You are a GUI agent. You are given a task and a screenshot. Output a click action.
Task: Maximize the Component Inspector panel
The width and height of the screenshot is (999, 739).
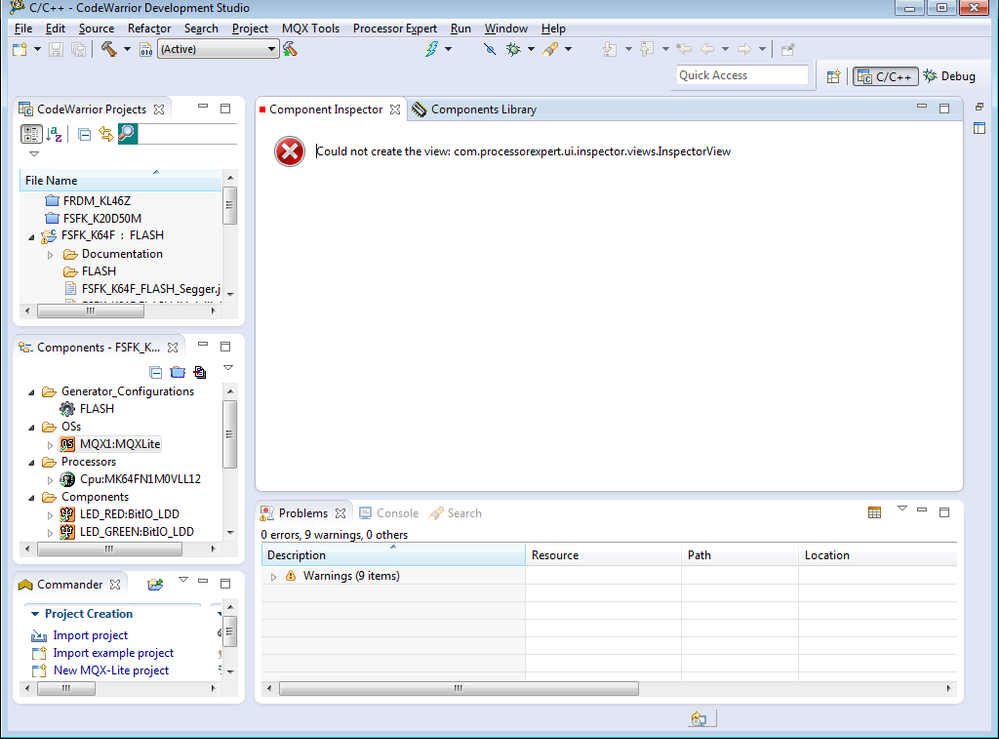pos(944,108)
